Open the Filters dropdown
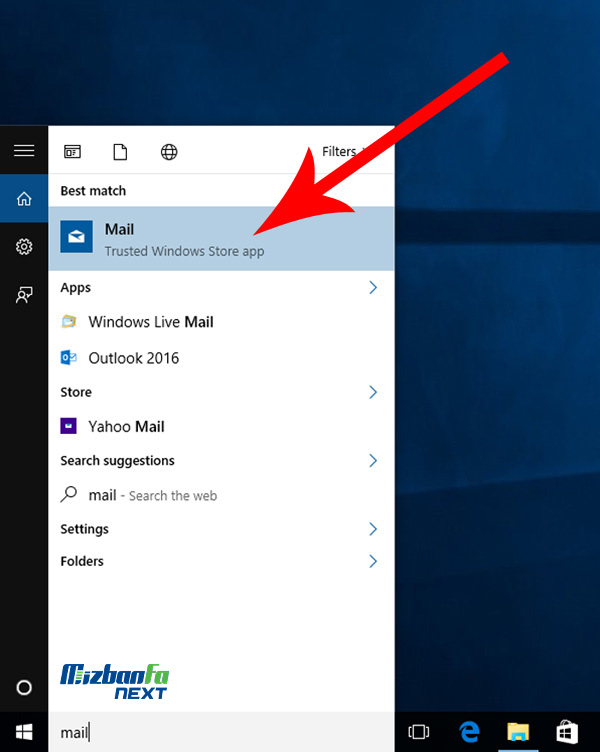Screen dimensions: 600x752 click(x=344, y=152)
